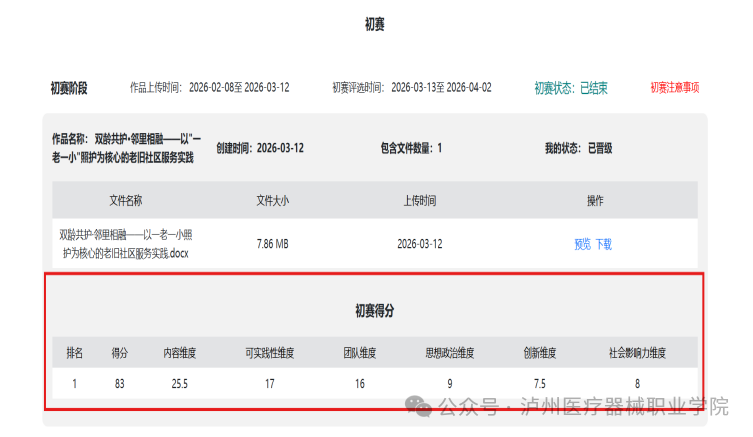Click the innovation score 7.5
The image size is (753, 437).
point(540,384)
